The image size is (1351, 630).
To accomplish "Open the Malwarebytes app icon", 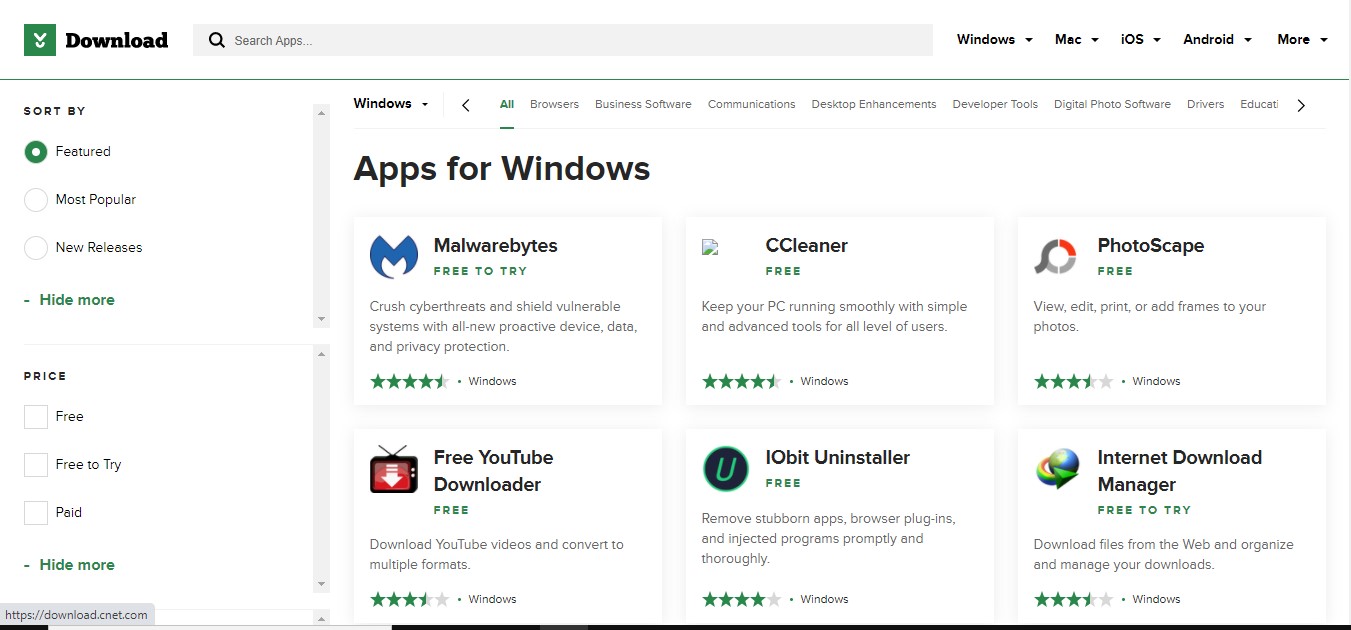I will [x=394, y=256].
